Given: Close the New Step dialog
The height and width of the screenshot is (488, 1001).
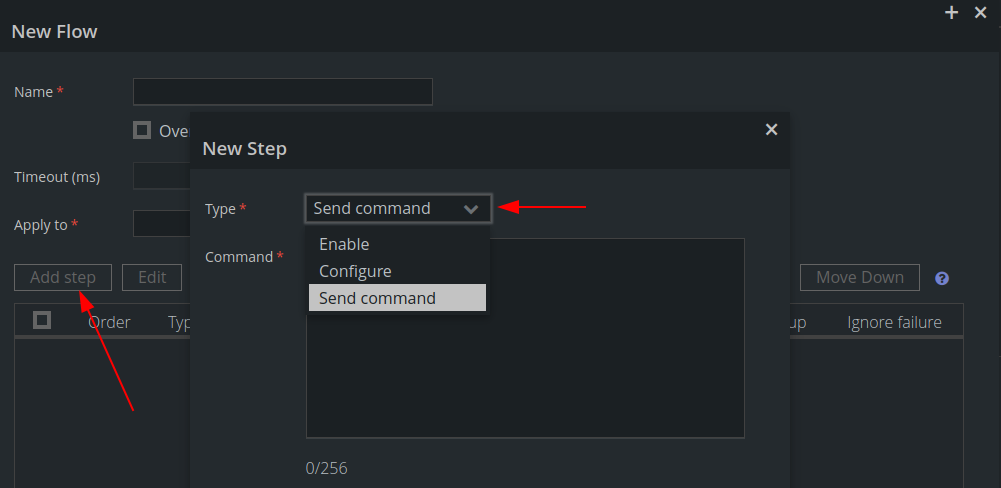Looking at the screenshot, I should [x=771, y=130].
